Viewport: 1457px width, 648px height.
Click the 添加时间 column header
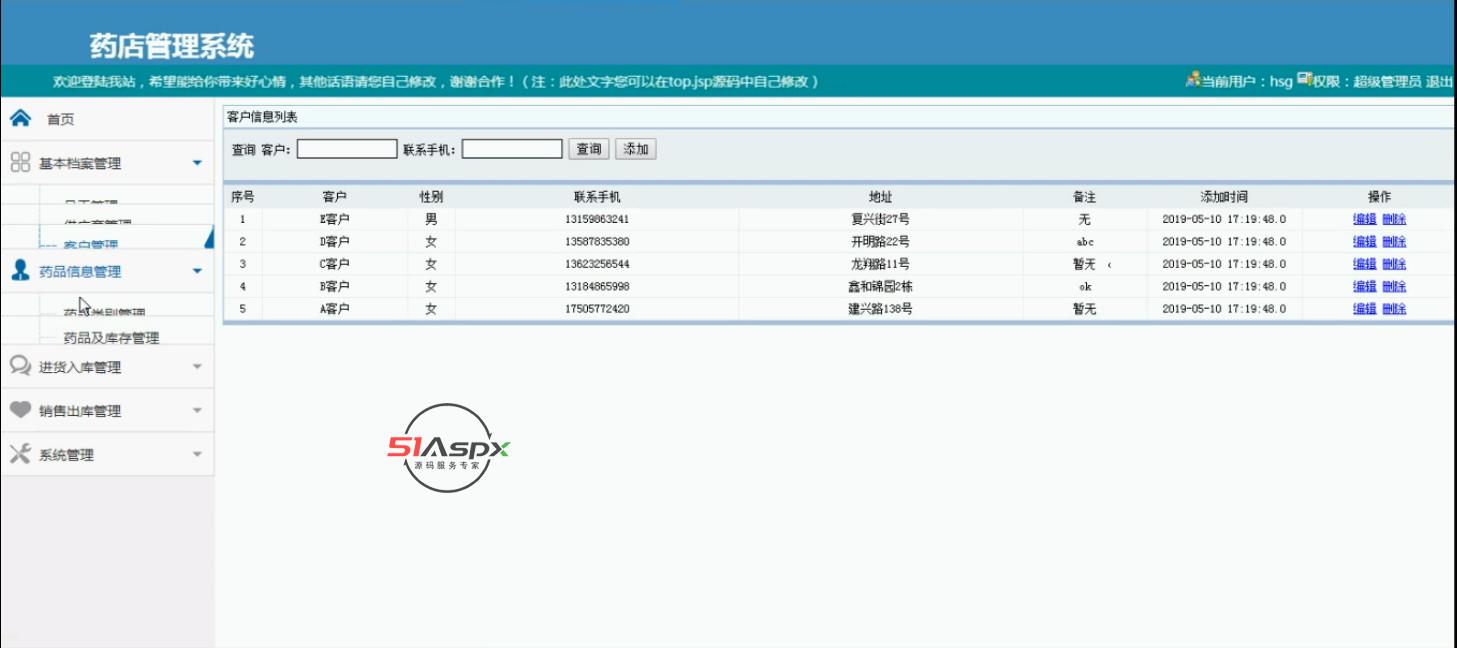tap(1224, 197)
